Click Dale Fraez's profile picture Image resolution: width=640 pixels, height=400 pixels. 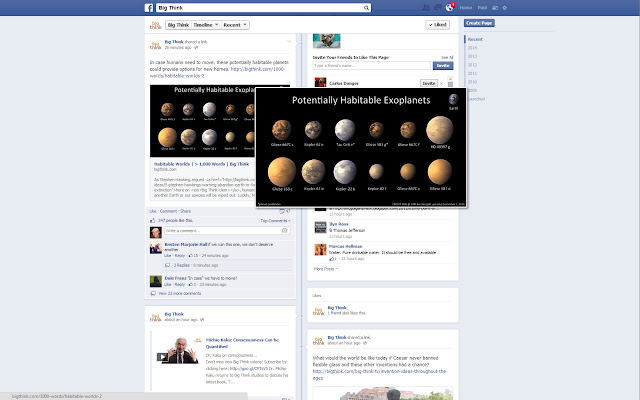tap(156, 281)
